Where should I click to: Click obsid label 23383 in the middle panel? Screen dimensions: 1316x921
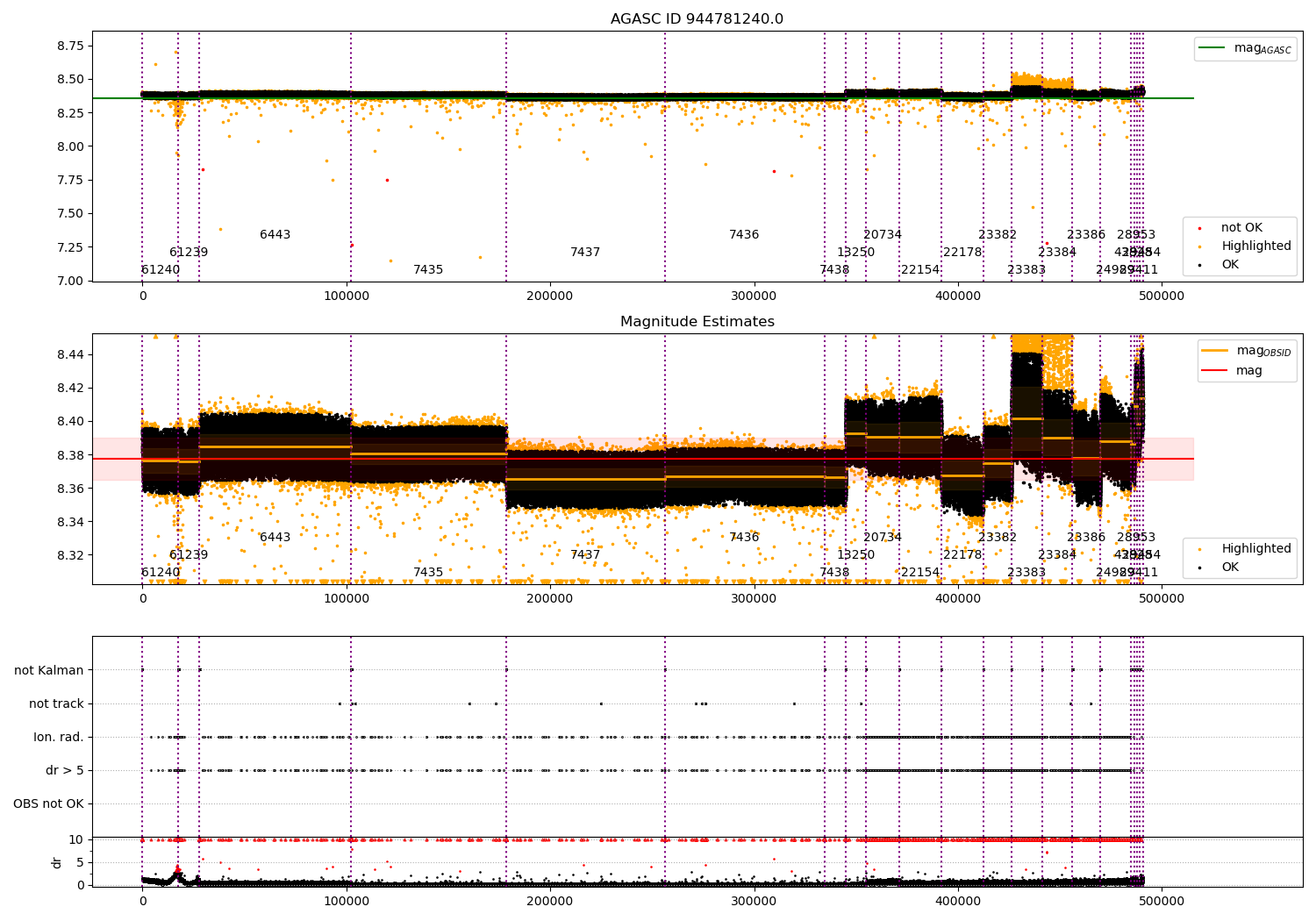click(1026, 573)
